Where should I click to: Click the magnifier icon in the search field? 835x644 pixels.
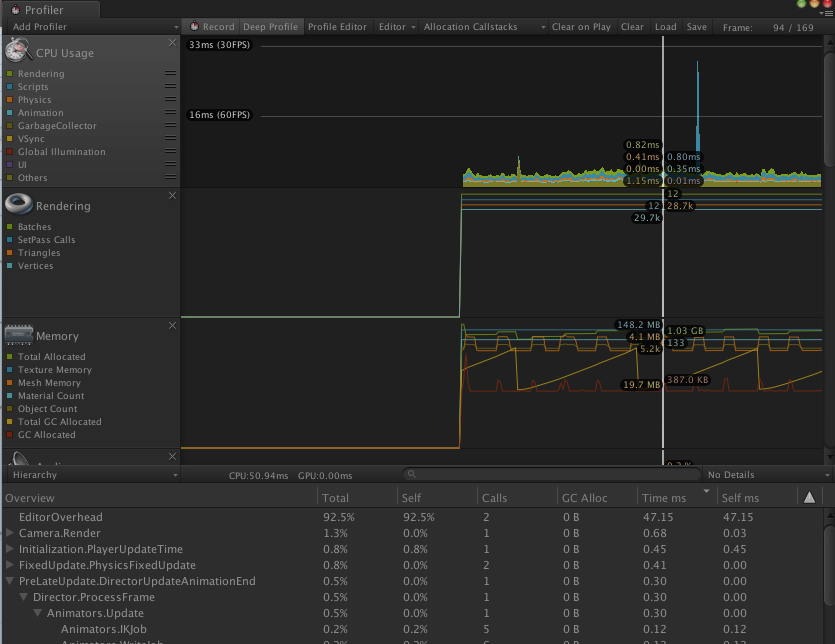pyautogui.click(x=411, y=475)
